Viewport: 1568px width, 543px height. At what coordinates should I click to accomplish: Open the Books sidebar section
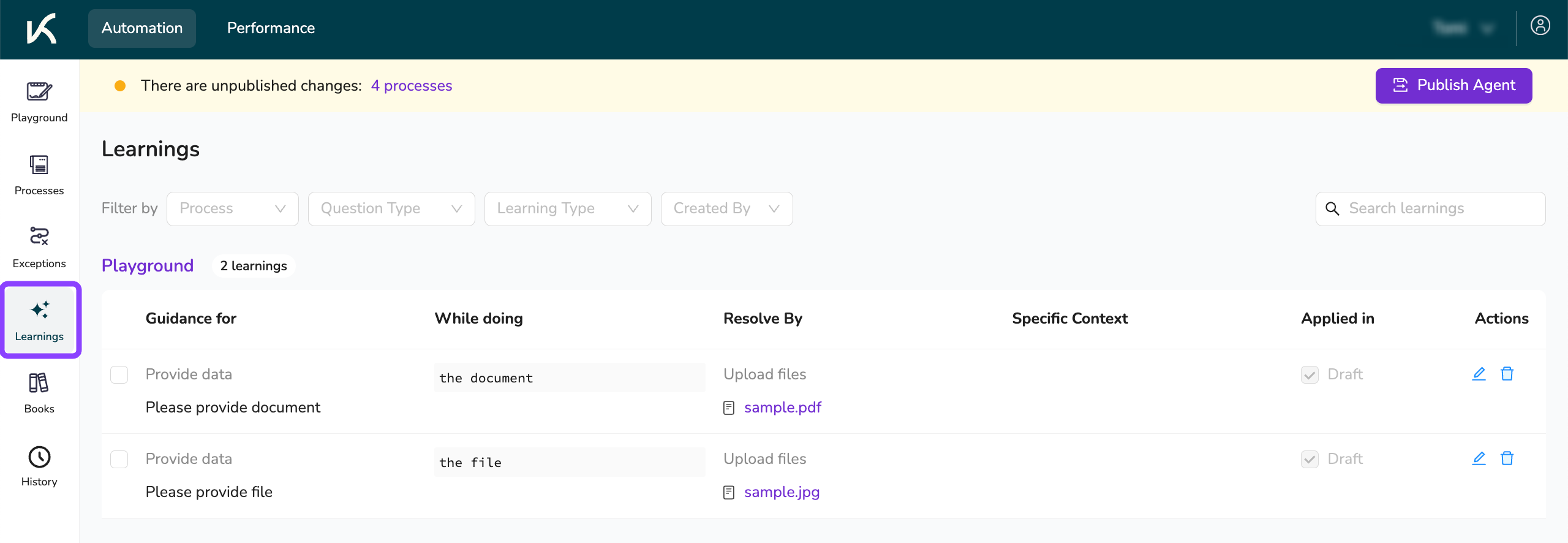pos(39,393)
